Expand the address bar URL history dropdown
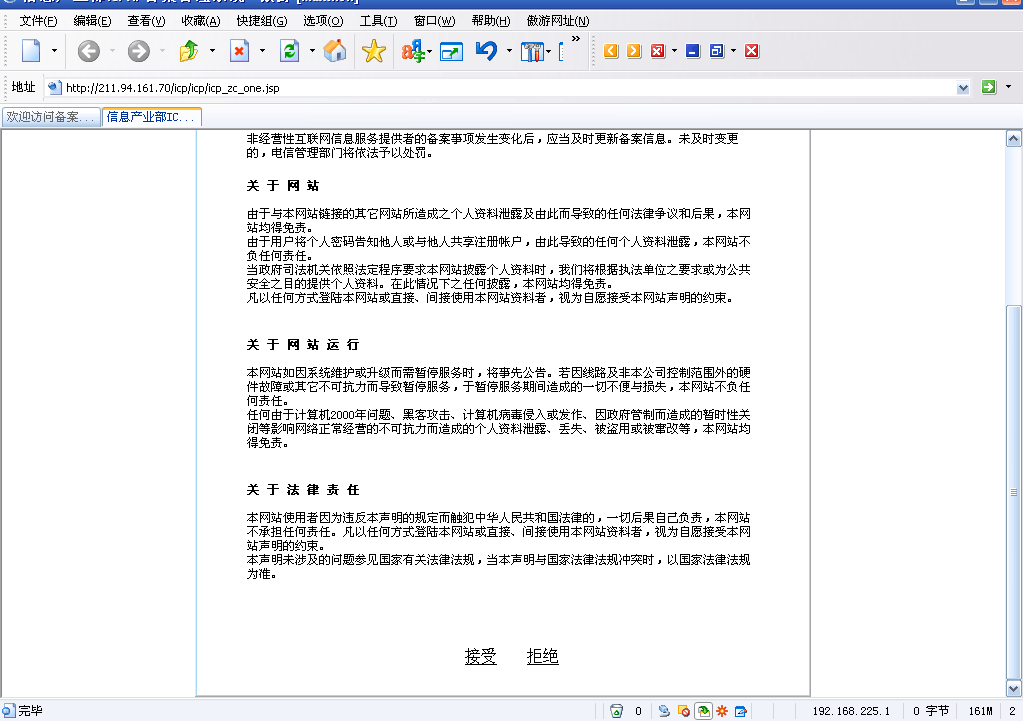Image resolution: width=1023 pixels, height=721 pixels. (x=963, y=88)
